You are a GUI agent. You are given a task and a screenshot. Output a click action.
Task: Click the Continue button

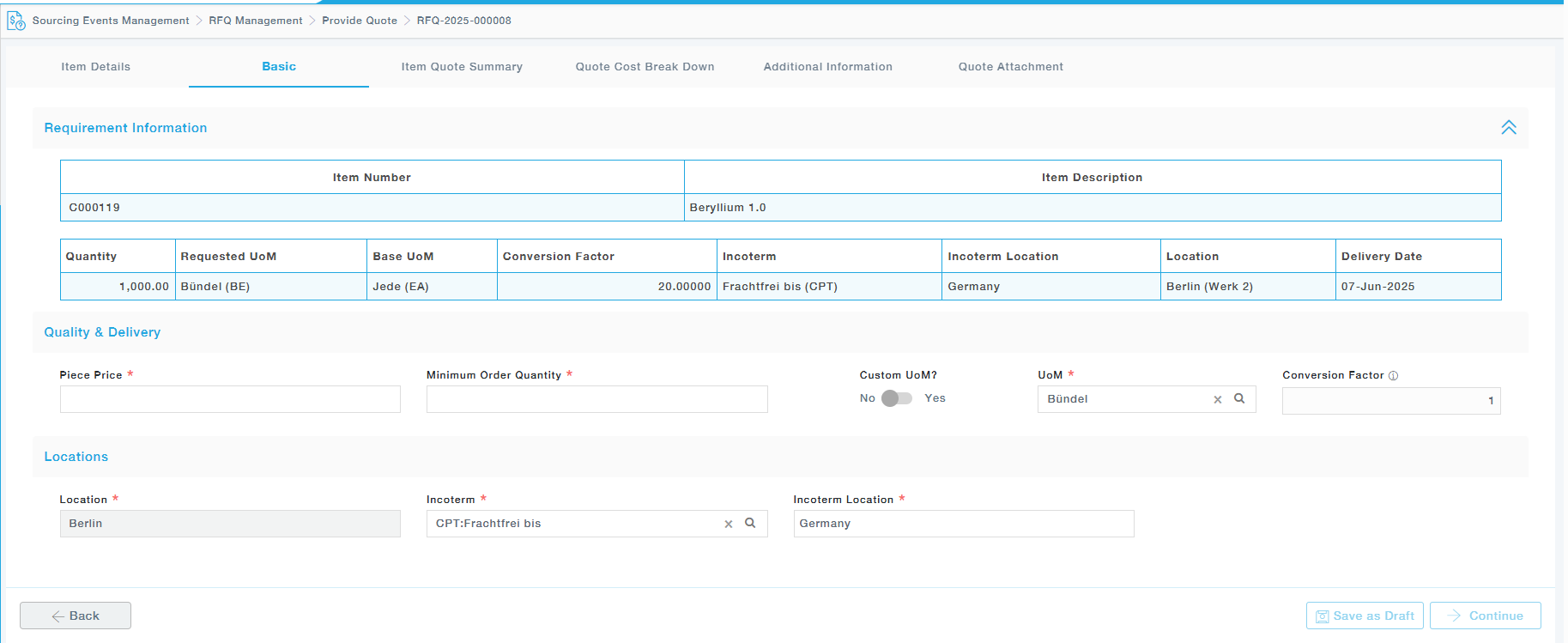[x=1485, y=616]
